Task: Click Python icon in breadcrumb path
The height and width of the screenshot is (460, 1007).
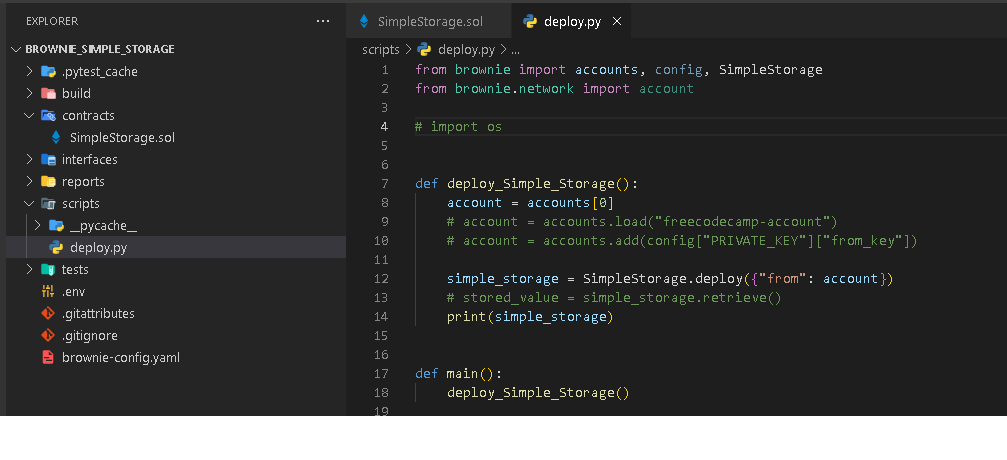Action: [x=424, y=49]
